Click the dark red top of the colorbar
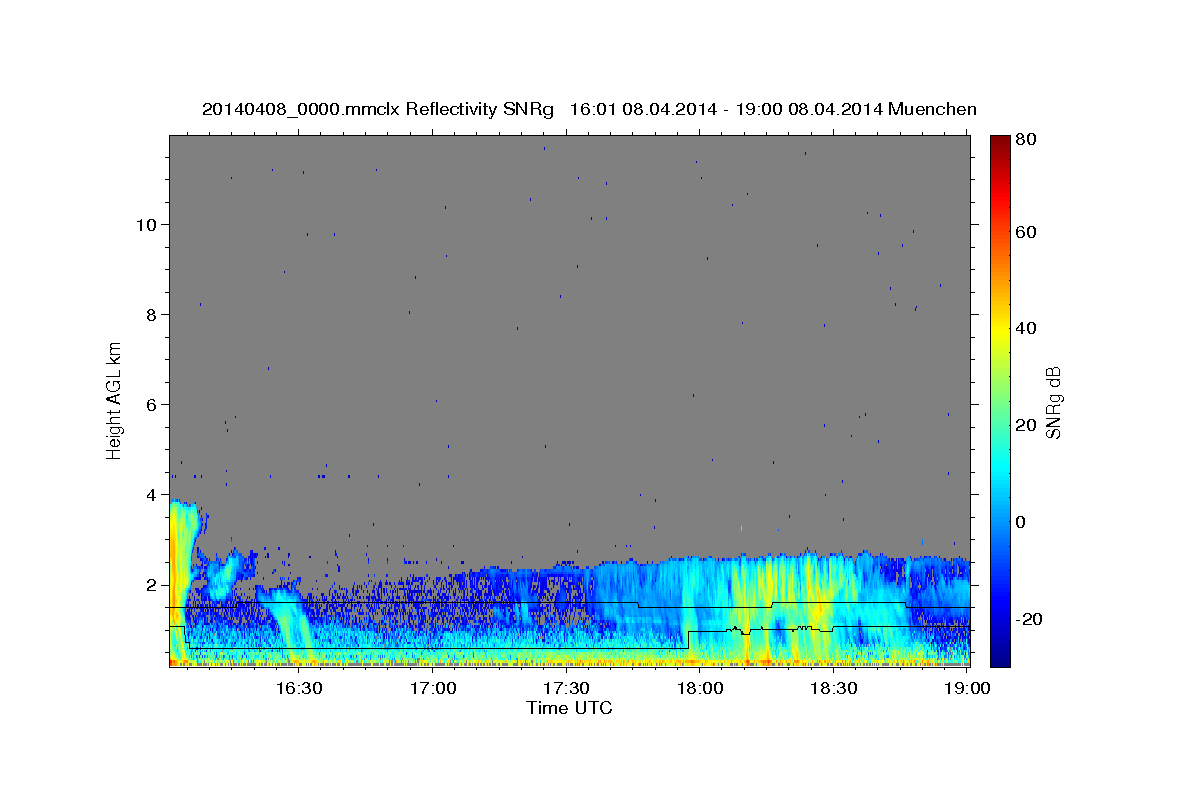 1000,142
